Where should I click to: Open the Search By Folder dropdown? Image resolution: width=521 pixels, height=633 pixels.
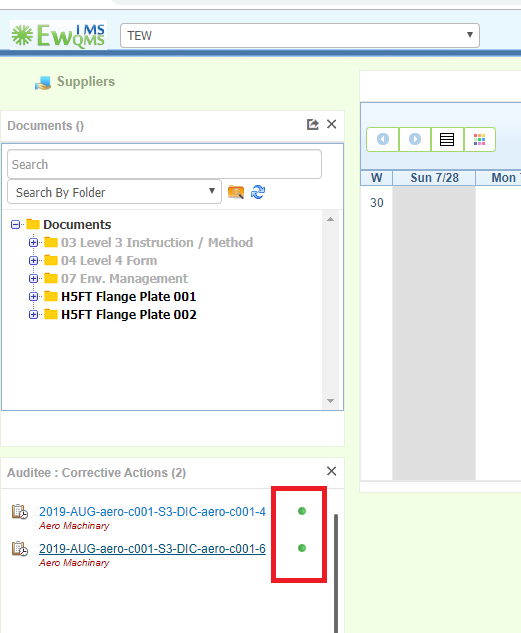click(x=115, y=192)
